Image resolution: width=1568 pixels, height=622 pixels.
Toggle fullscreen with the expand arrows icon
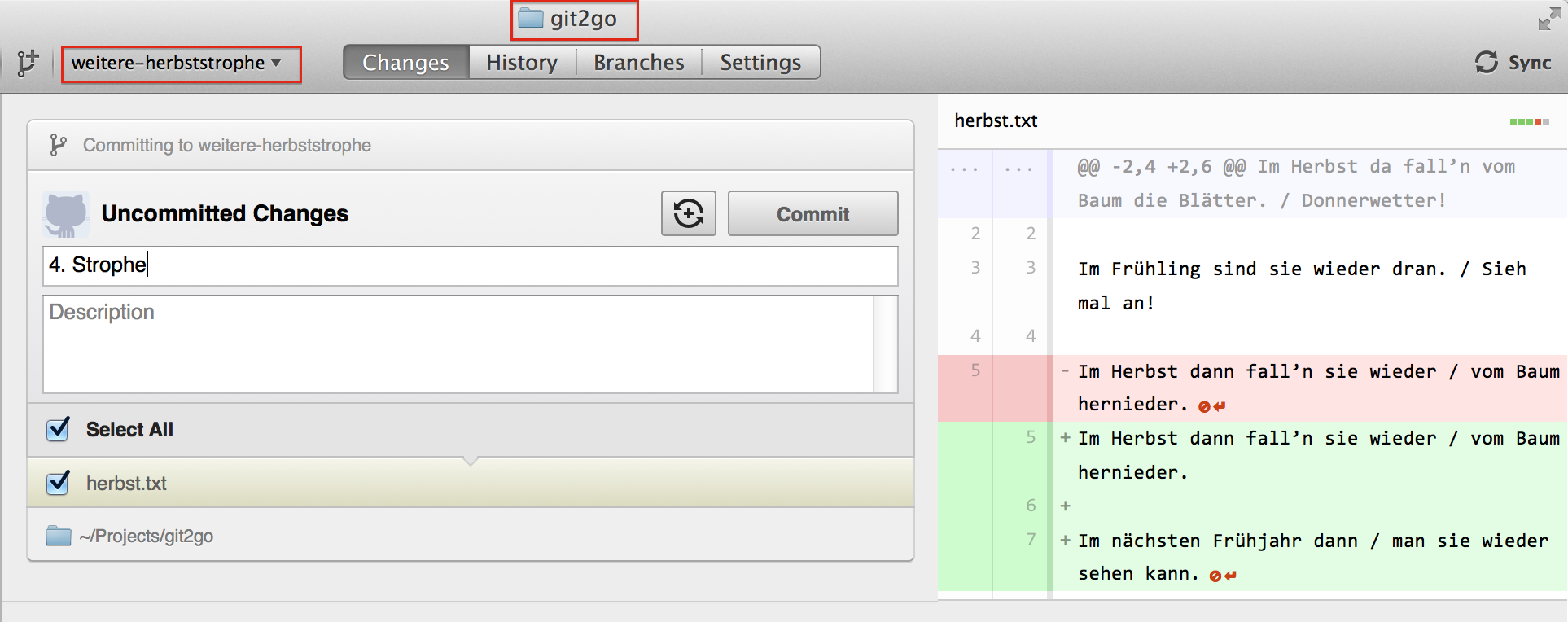[1548, 20]
